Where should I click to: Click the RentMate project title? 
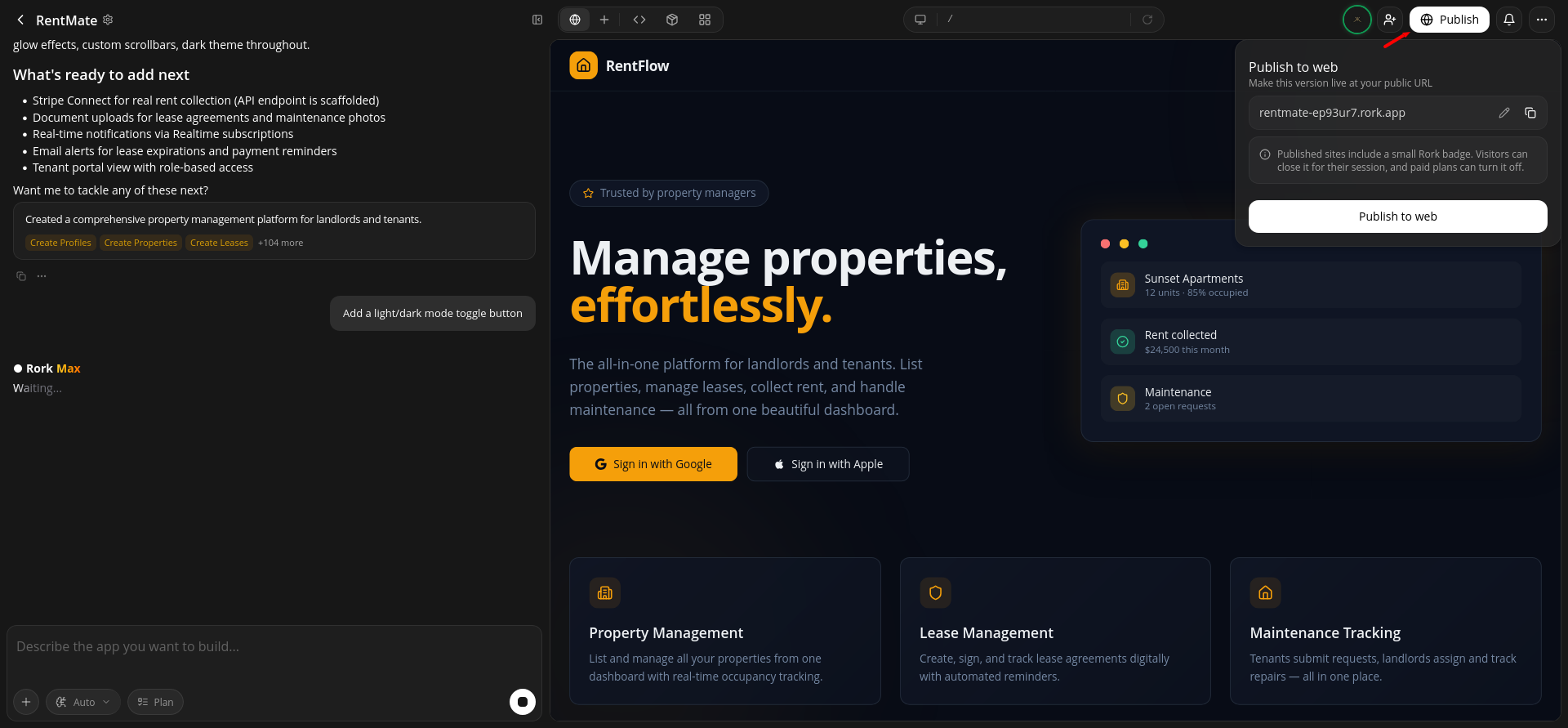point(66,20)
